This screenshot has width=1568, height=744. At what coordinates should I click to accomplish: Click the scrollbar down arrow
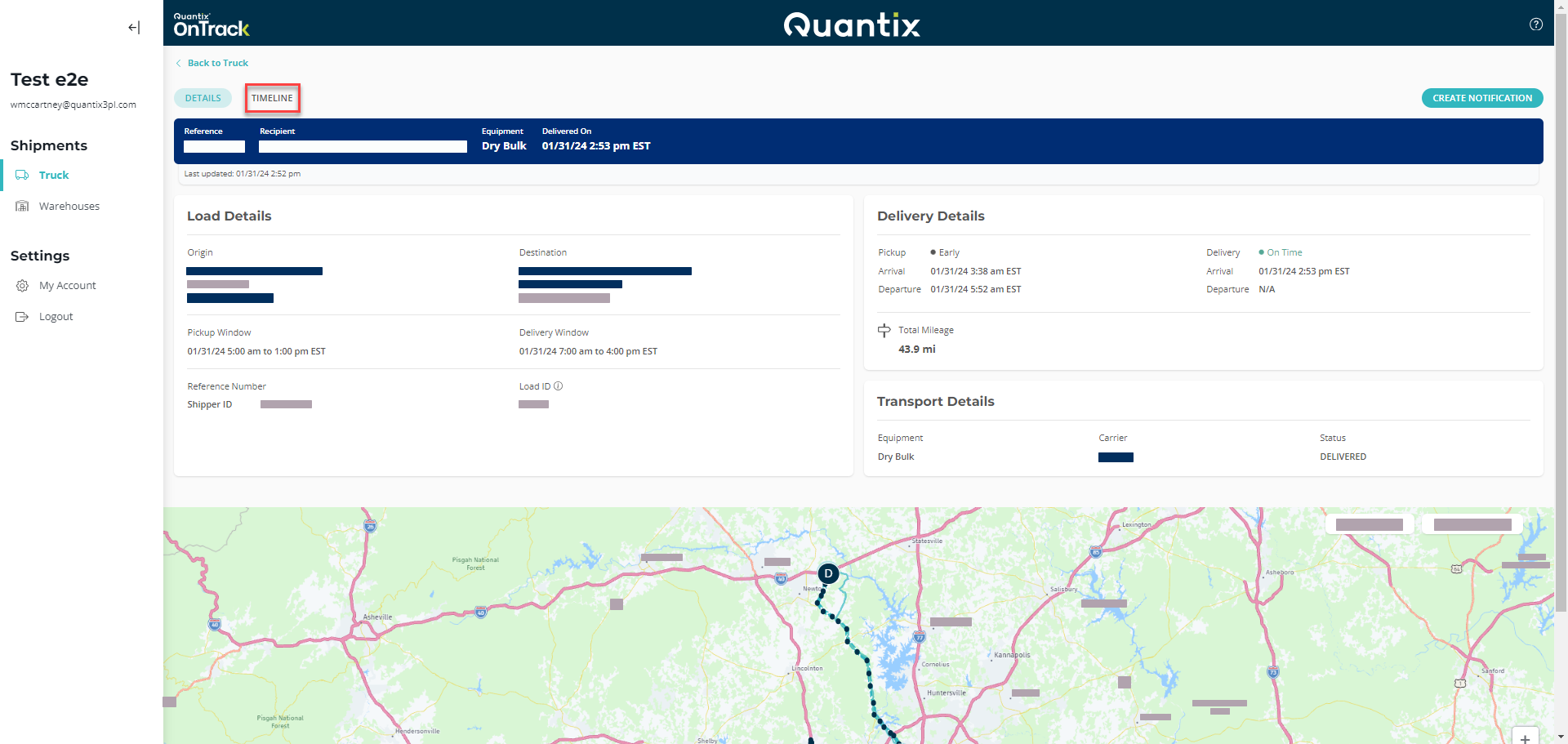coord(1561,737)
